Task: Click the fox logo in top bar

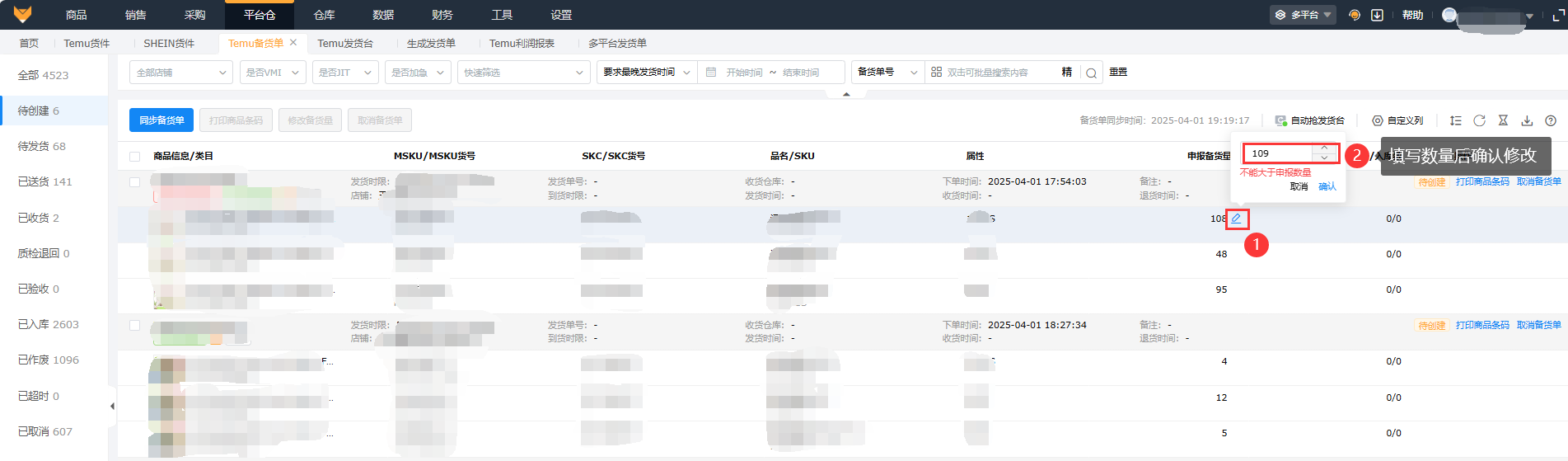Action: click(x=22, y=14)
